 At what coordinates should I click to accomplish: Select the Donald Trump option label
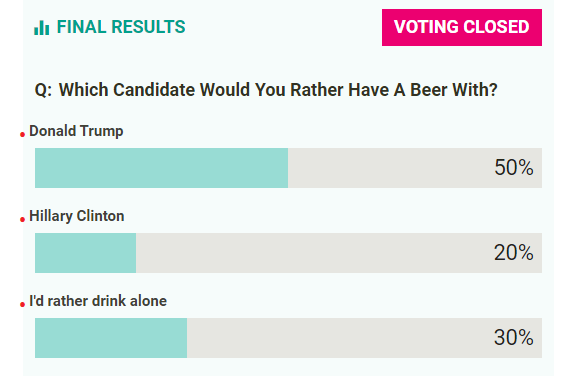click(x=76, y=131)
